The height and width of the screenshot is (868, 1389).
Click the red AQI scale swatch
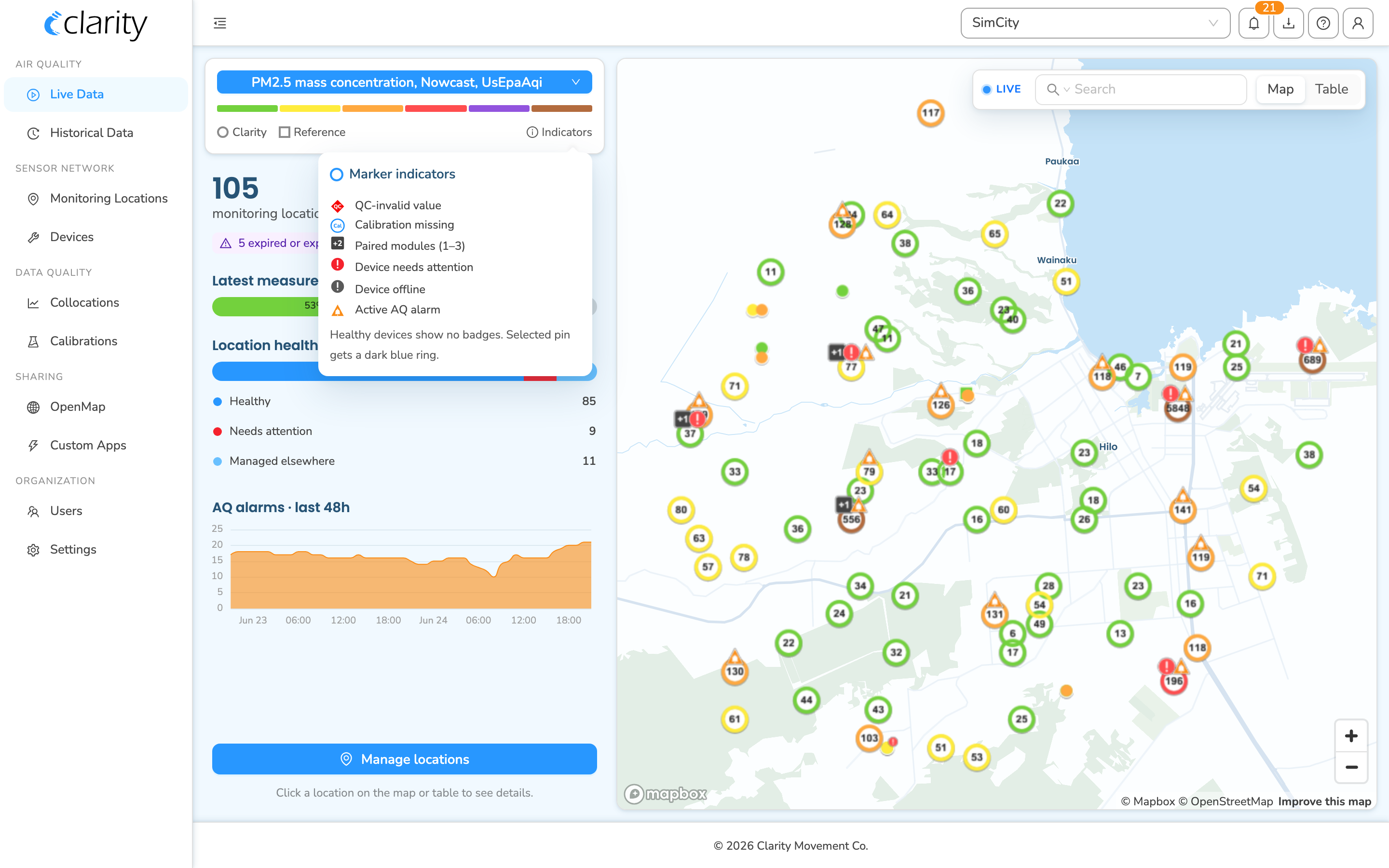[435, 108]
